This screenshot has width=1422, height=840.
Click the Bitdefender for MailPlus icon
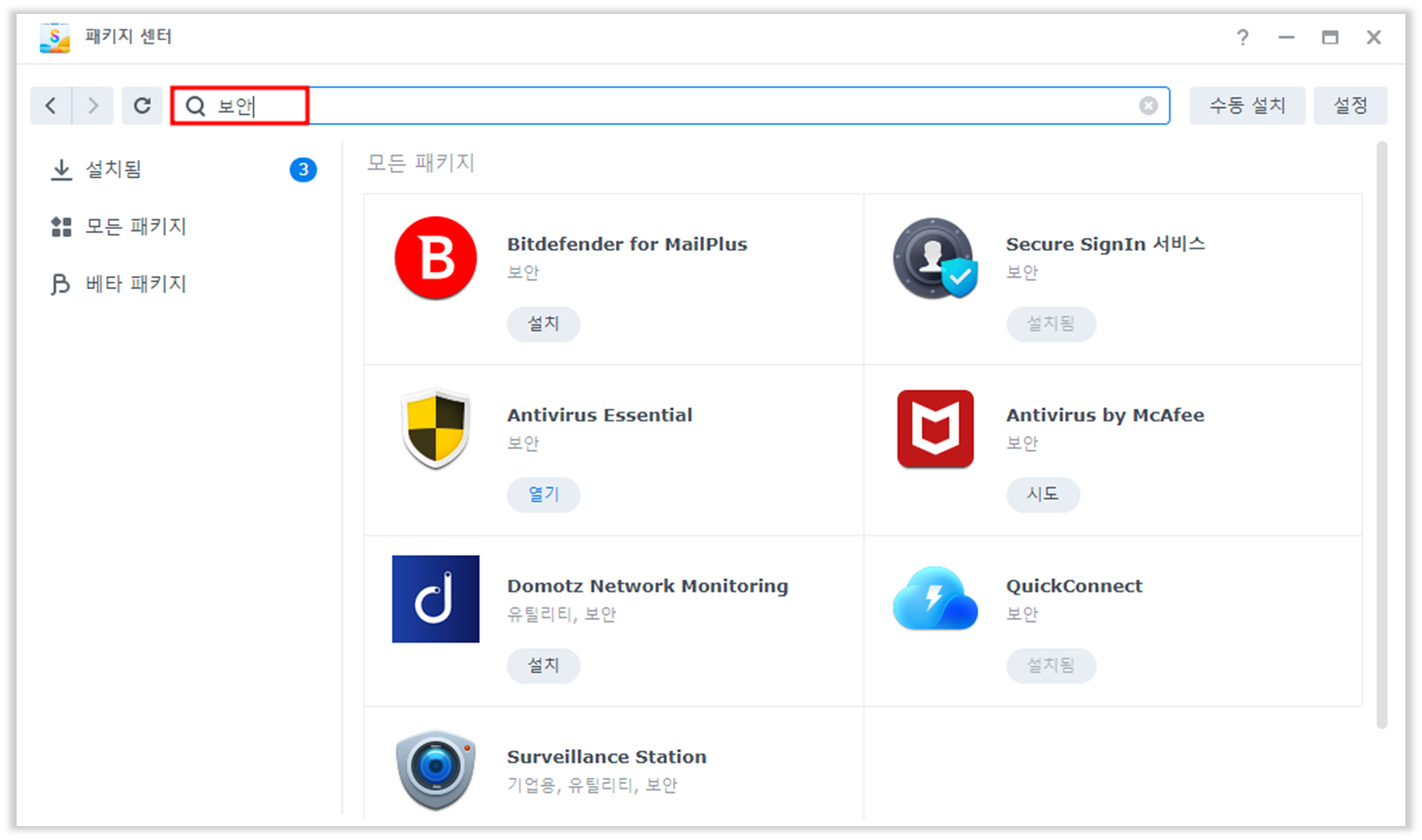[x=436, y=258]
